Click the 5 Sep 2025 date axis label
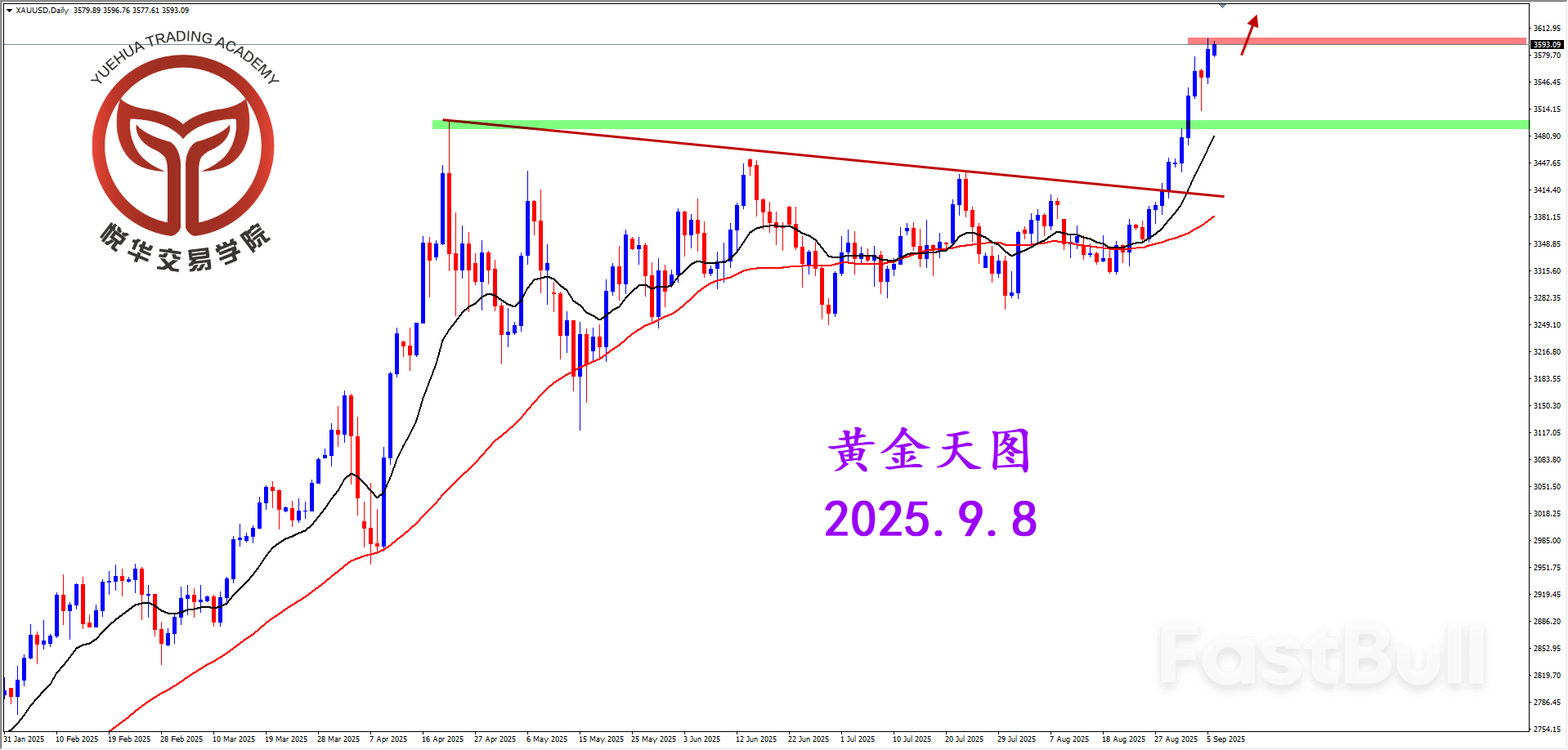This screenshot has width=1568, height=750. click(x=1225, y=739)
